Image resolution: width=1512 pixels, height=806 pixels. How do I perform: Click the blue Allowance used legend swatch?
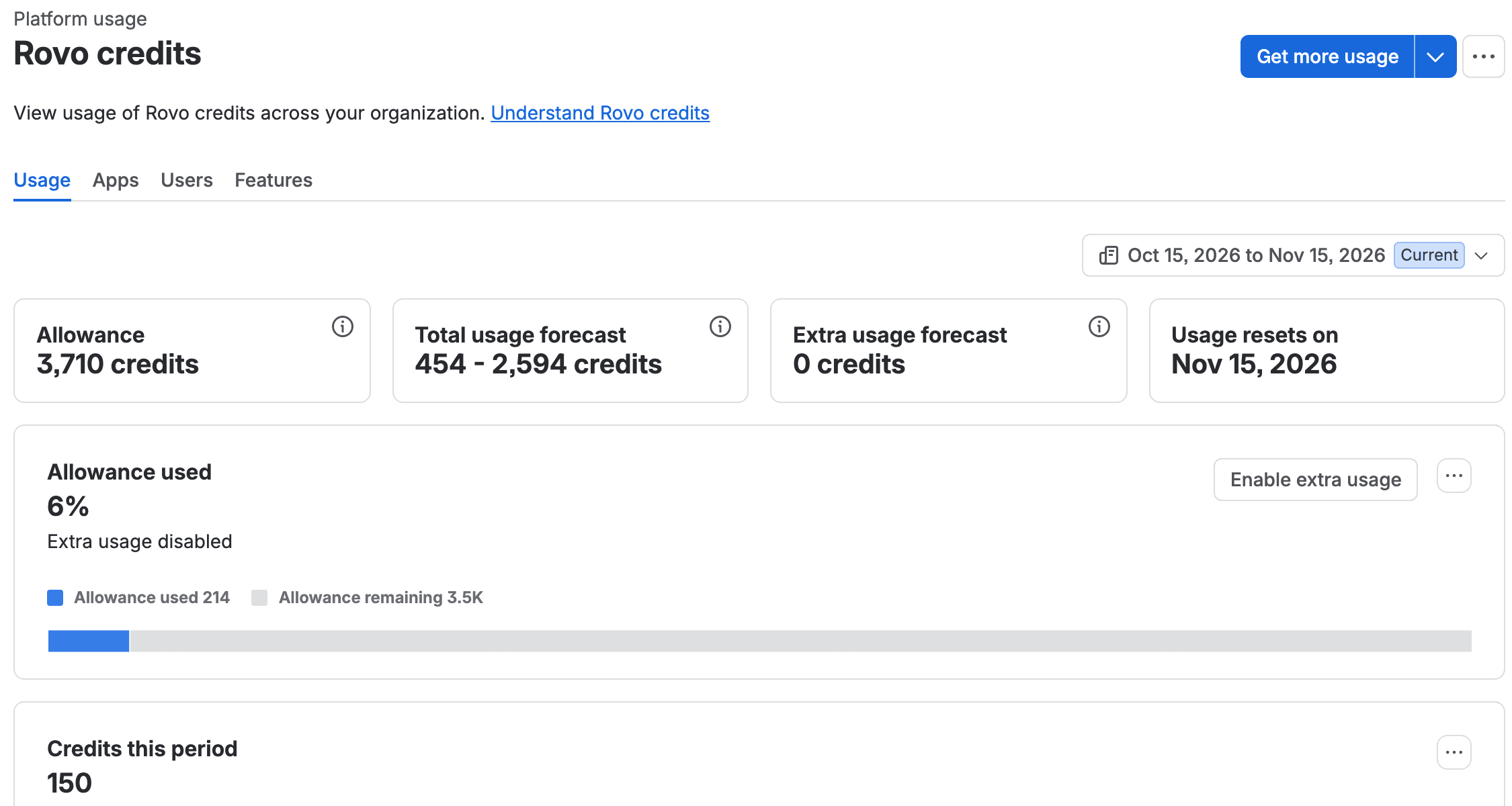[x=55, y=598]
